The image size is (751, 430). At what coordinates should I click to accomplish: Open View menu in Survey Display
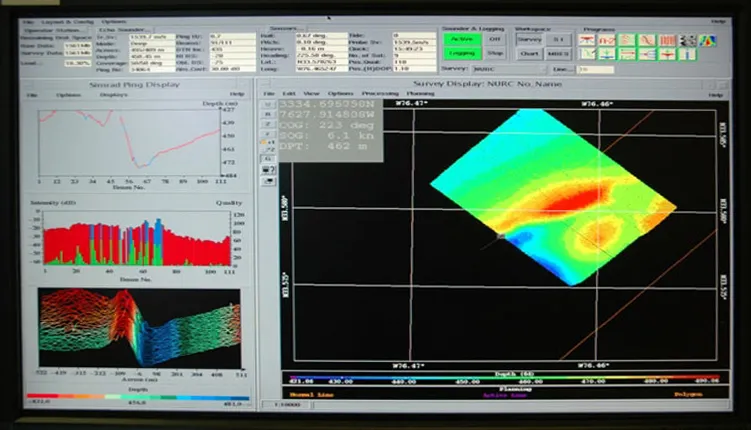tap(311, 93)
